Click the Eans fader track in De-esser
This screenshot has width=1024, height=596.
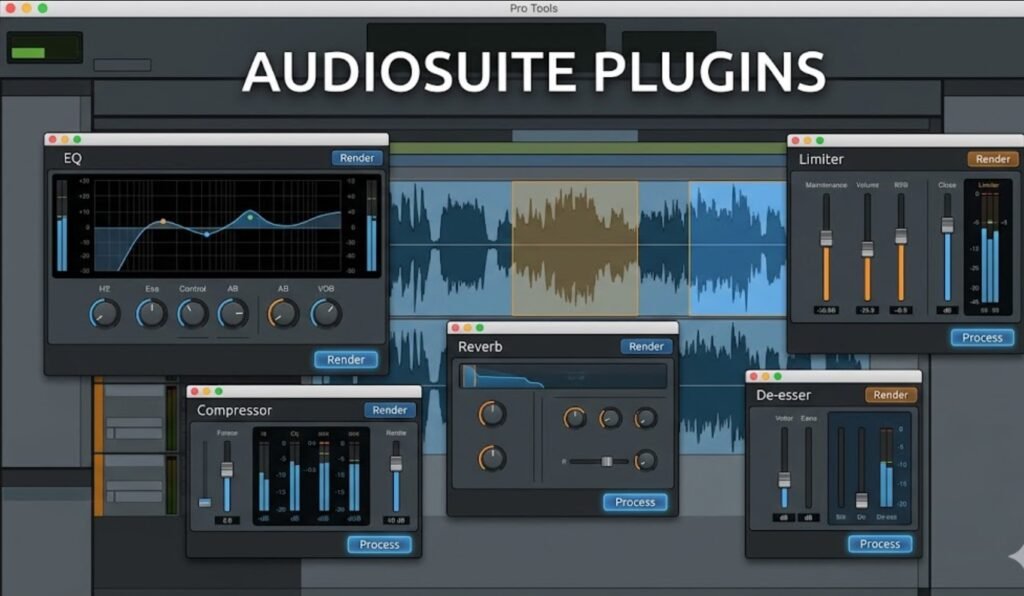click(808, 467)
